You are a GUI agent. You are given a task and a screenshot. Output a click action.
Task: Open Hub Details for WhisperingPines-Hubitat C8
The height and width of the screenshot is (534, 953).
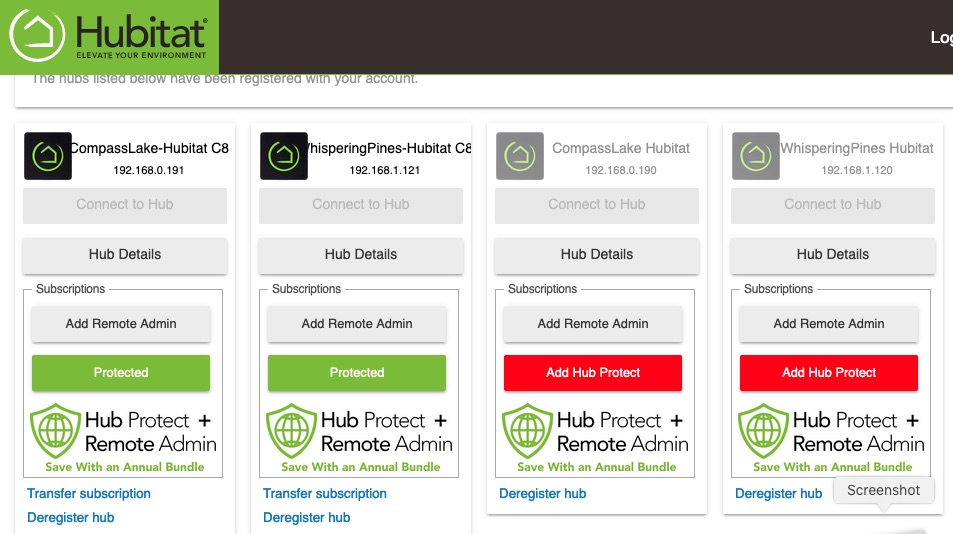tap(360, 255)
